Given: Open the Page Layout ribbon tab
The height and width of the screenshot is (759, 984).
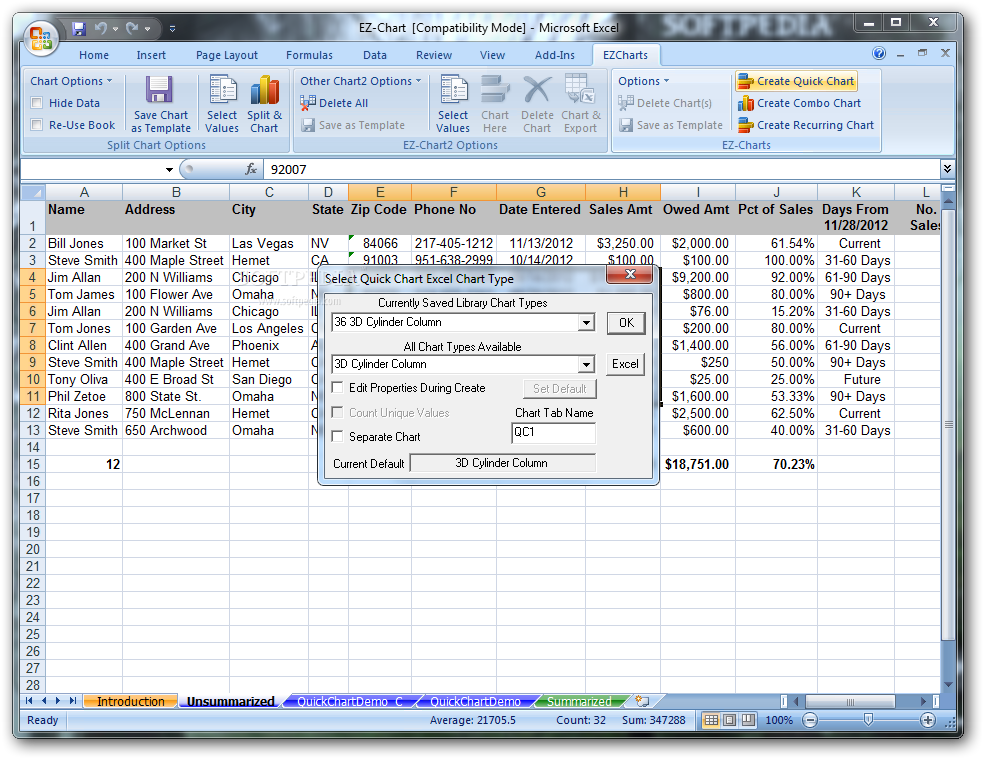Looking at the screenshot, I should (227, 55).
